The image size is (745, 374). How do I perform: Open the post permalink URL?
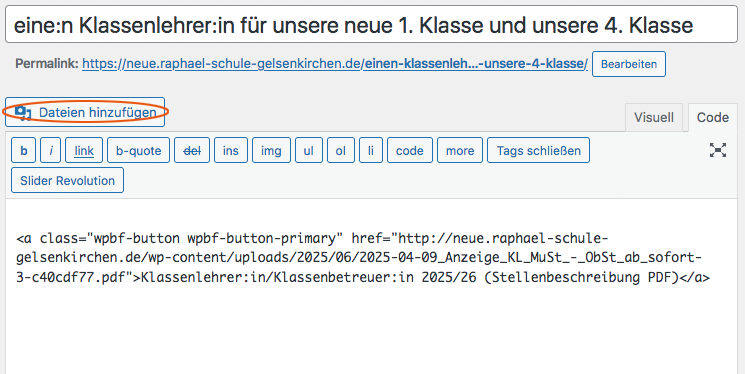click(334, 64)
